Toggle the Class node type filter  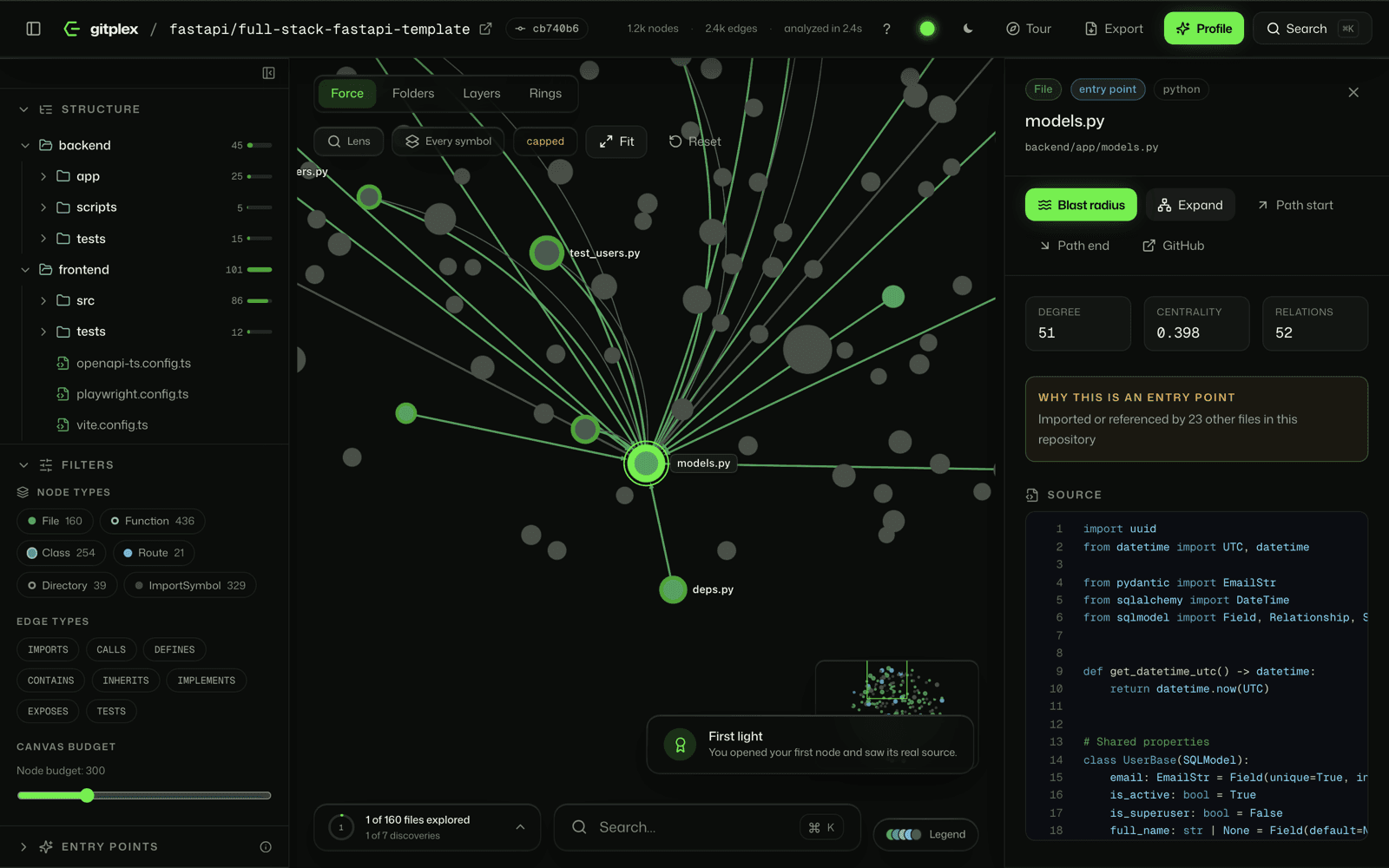pyautogui.click(x=61, y=553)
